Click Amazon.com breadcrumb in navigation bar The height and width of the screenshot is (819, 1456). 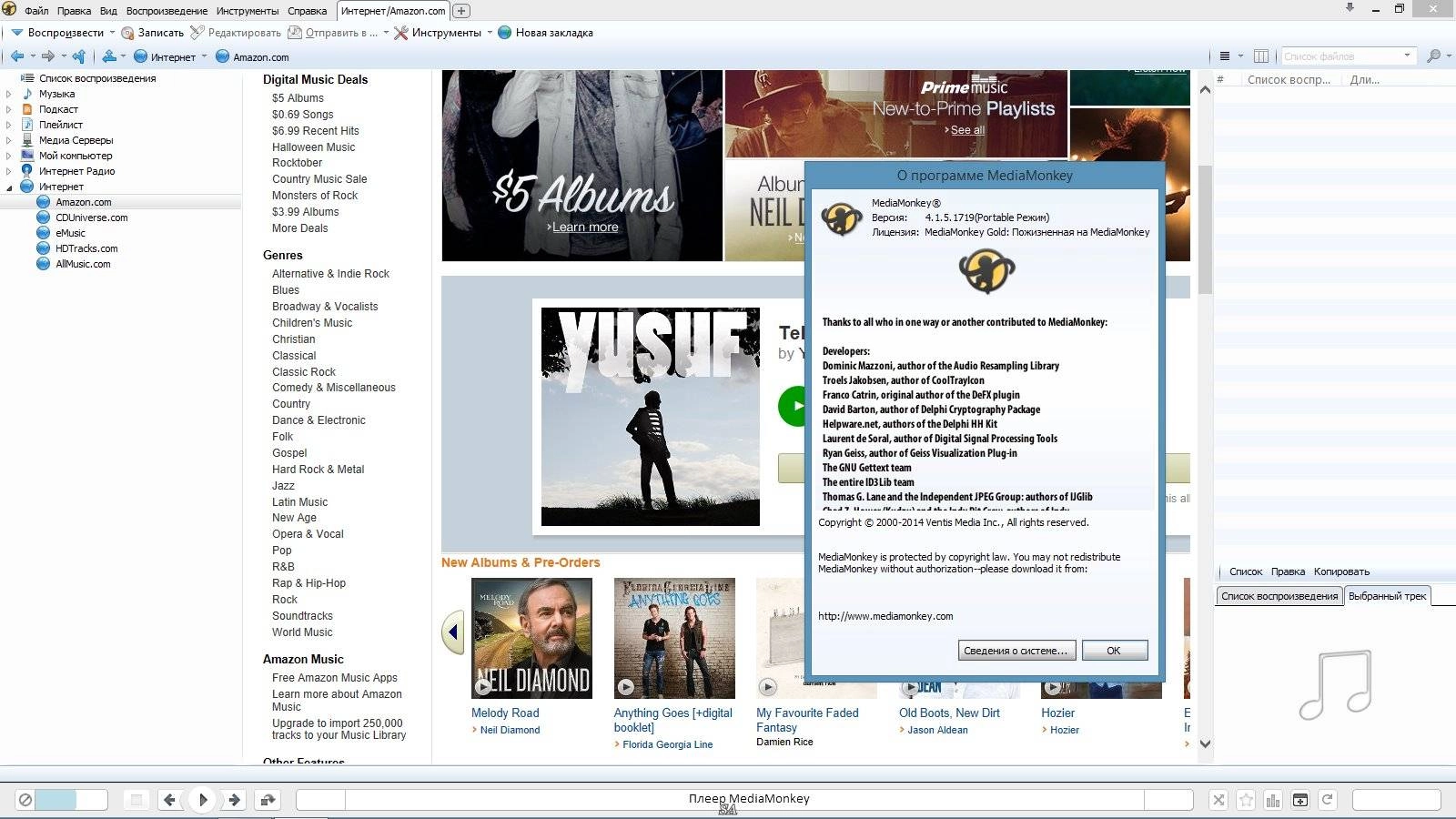[252, 56]
